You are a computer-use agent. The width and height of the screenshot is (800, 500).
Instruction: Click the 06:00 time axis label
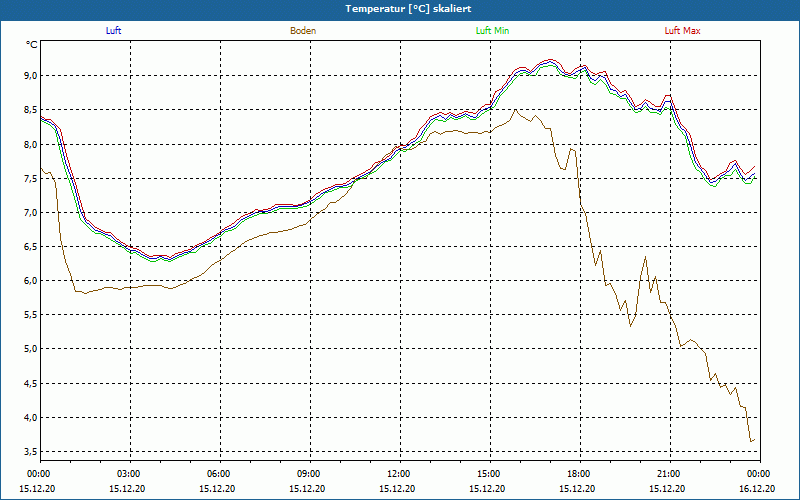pyautogui.click(x=219, y=474)
